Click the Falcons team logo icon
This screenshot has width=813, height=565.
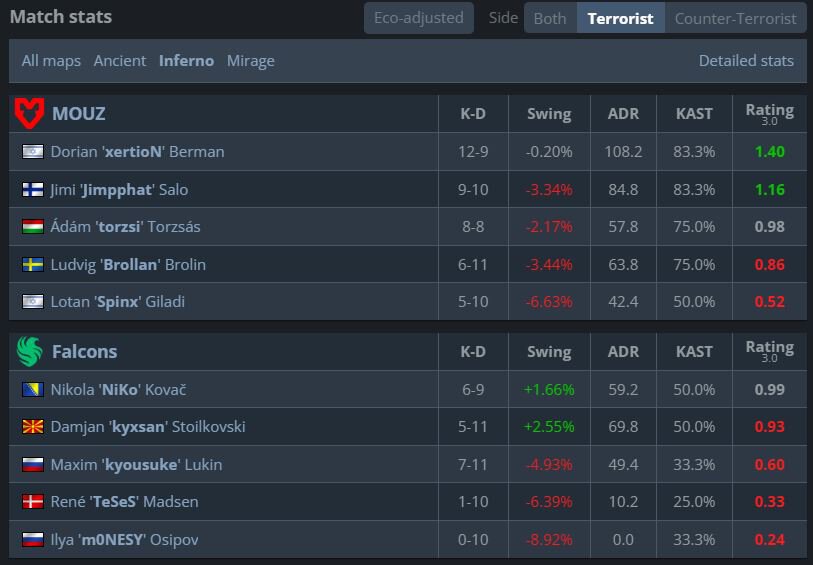tap(29, 351)
